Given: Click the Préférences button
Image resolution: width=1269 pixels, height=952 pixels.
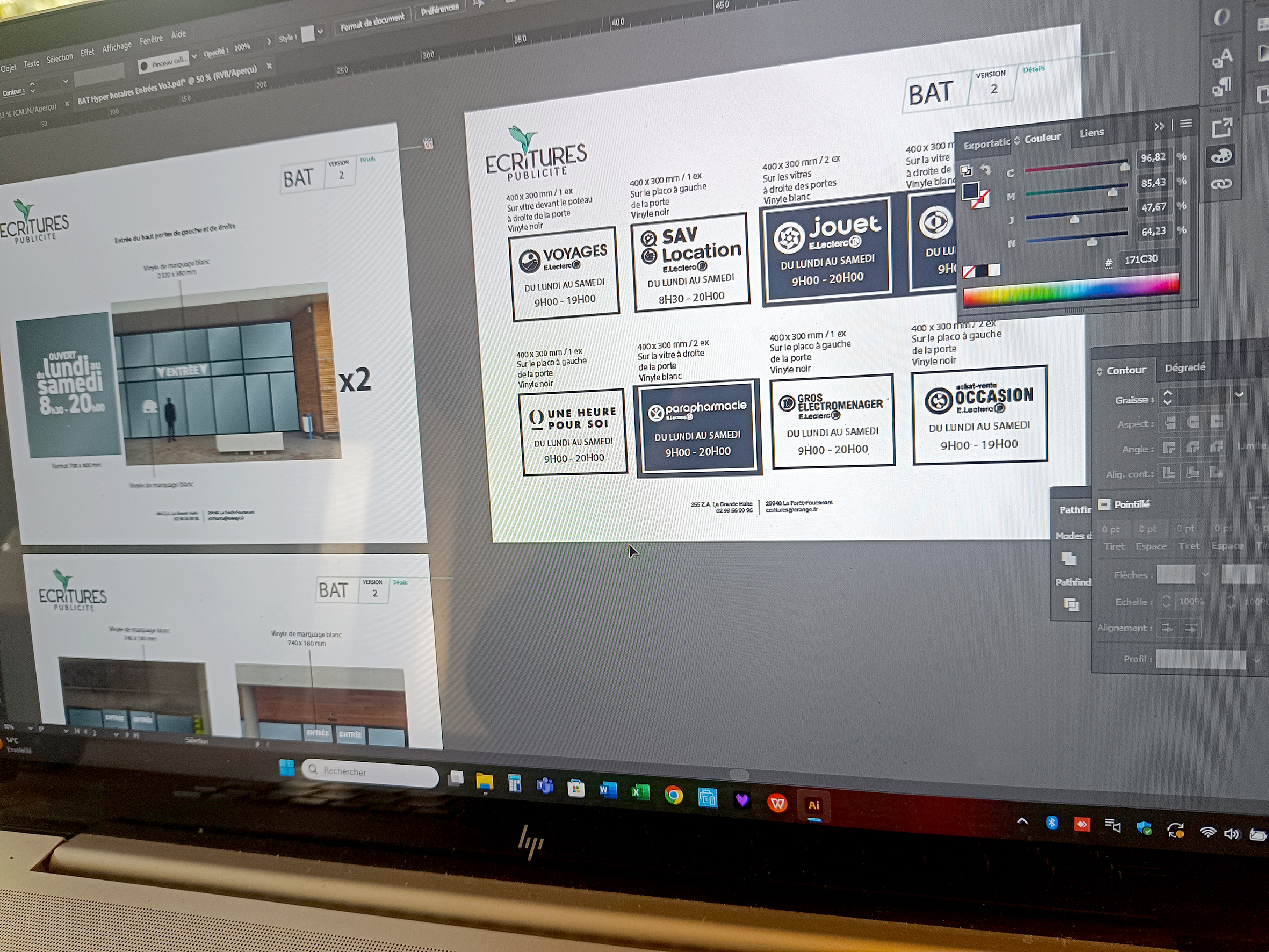Looking at the screenshot, I should [439, 10].
